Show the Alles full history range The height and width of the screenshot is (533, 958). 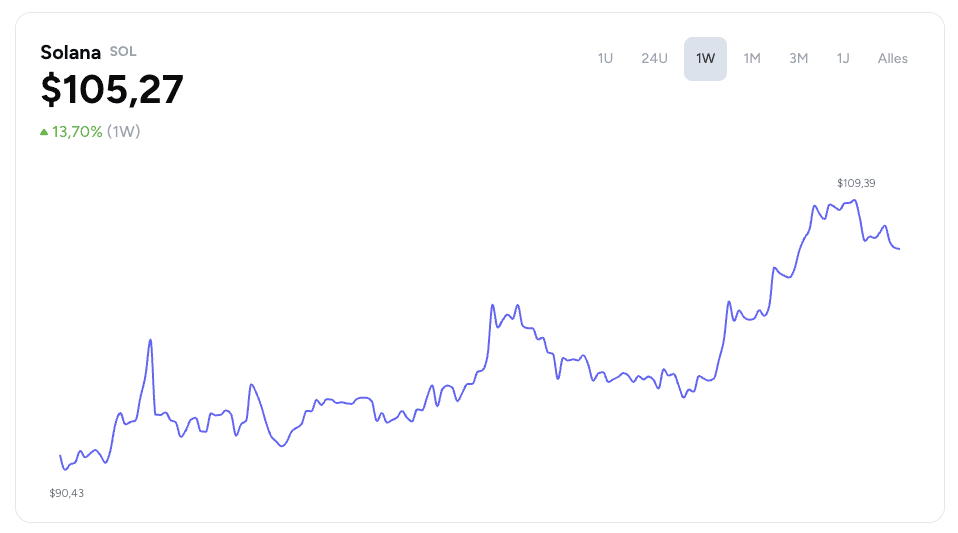892,59
